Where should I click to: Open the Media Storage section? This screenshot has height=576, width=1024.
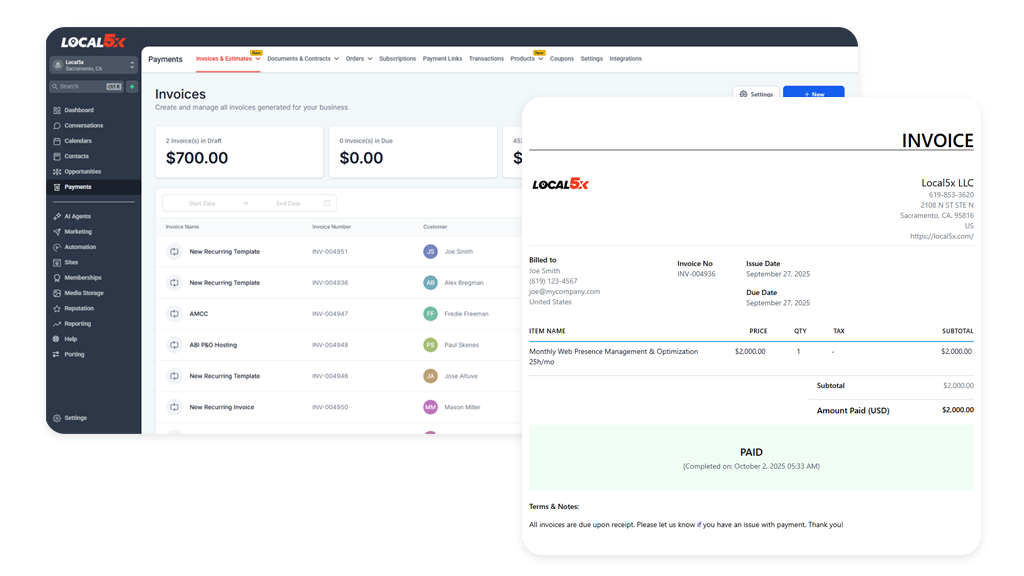pyautogui.click(x=83, y=293)
